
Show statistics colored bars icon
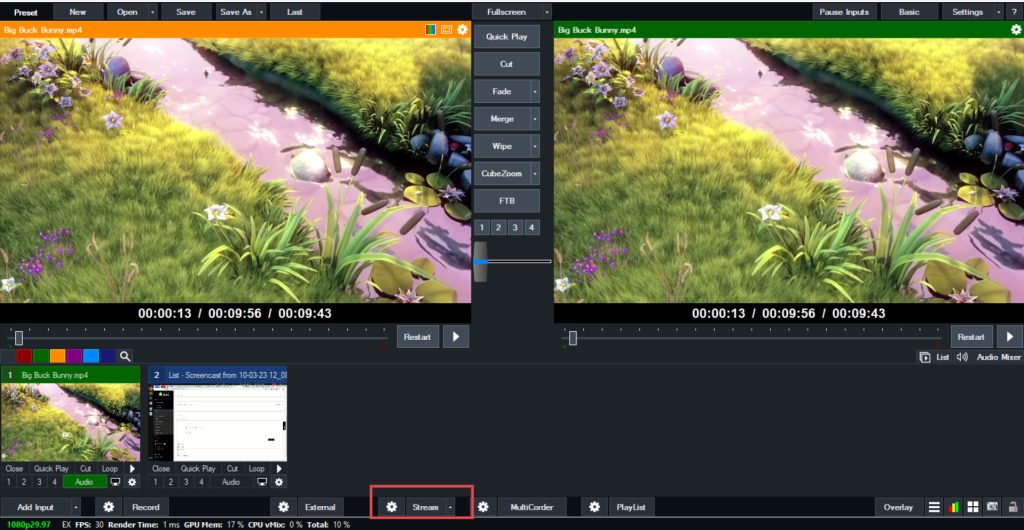(954, 507)
